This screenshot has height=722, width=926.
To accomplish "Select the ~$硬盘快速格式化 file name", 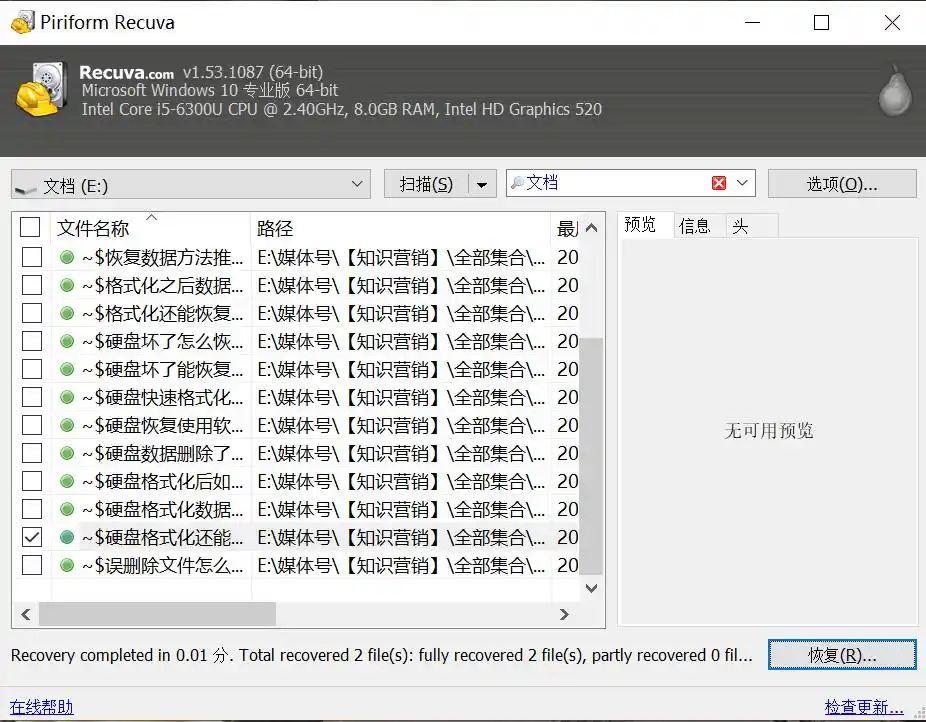I will [162, 397].
